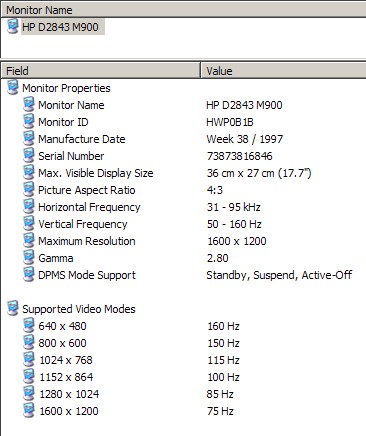Click the Value column header
This screenshot has height=436, width=366.
click(x=283, y=71)
